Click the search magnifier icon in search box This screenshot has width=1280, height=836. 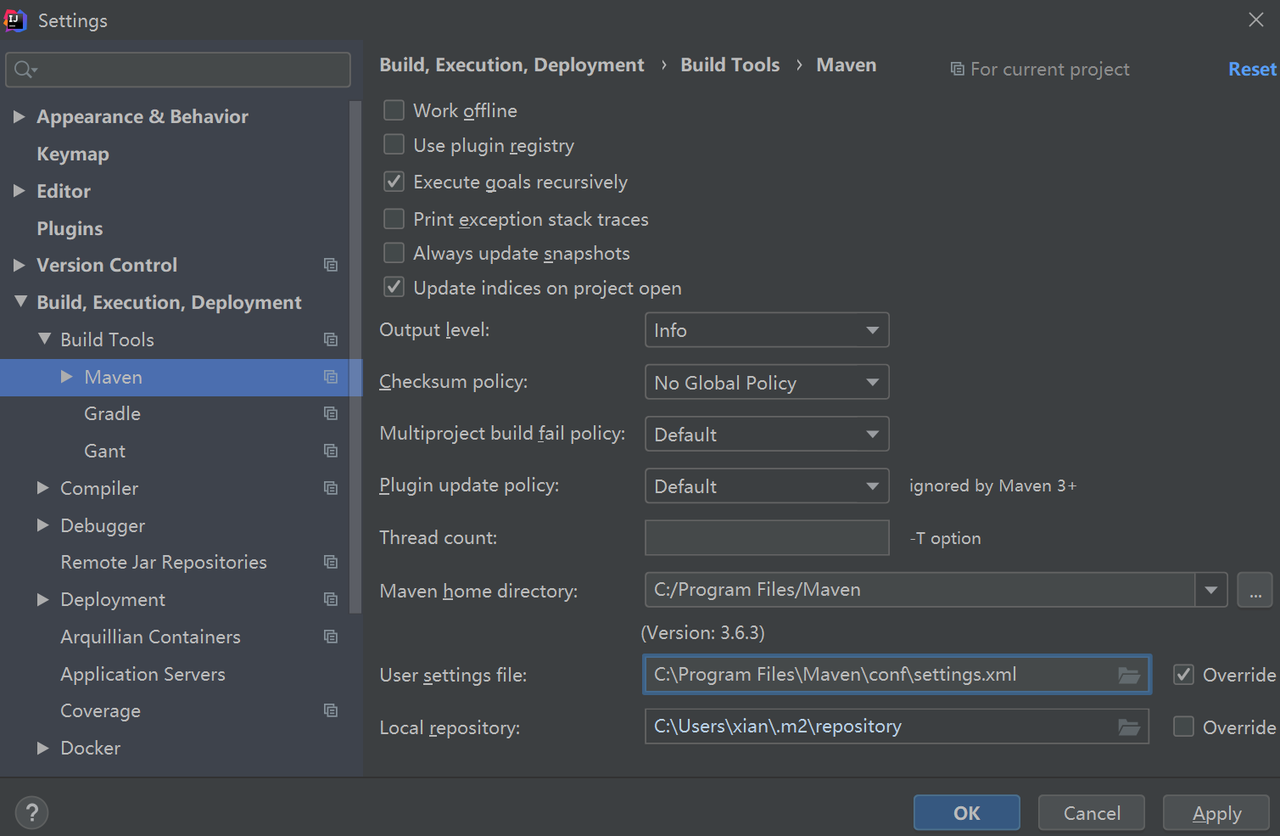pyautogui.click(x=25, y=70)
